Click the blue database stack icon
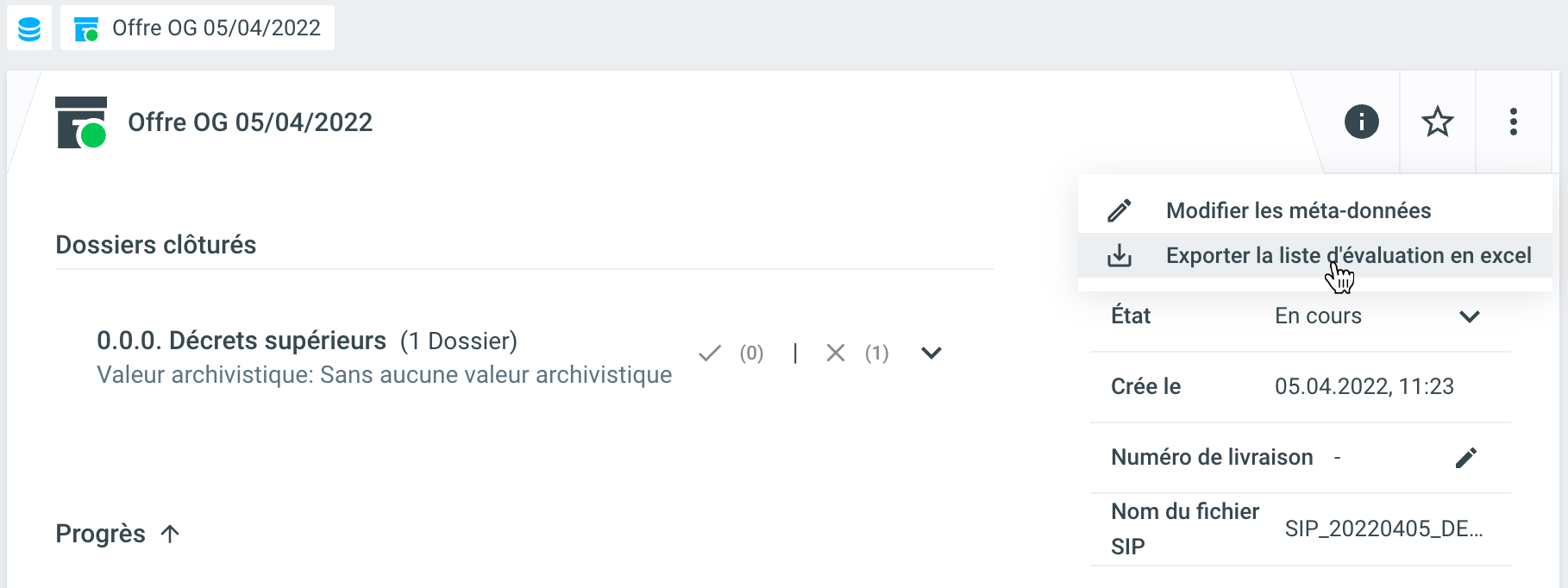 point(29,28)
